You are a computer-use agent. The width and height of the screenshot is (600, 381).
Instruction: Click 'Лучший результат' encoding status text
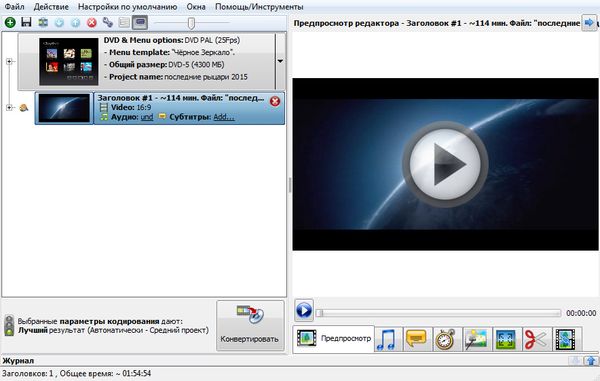pos(114,330)
